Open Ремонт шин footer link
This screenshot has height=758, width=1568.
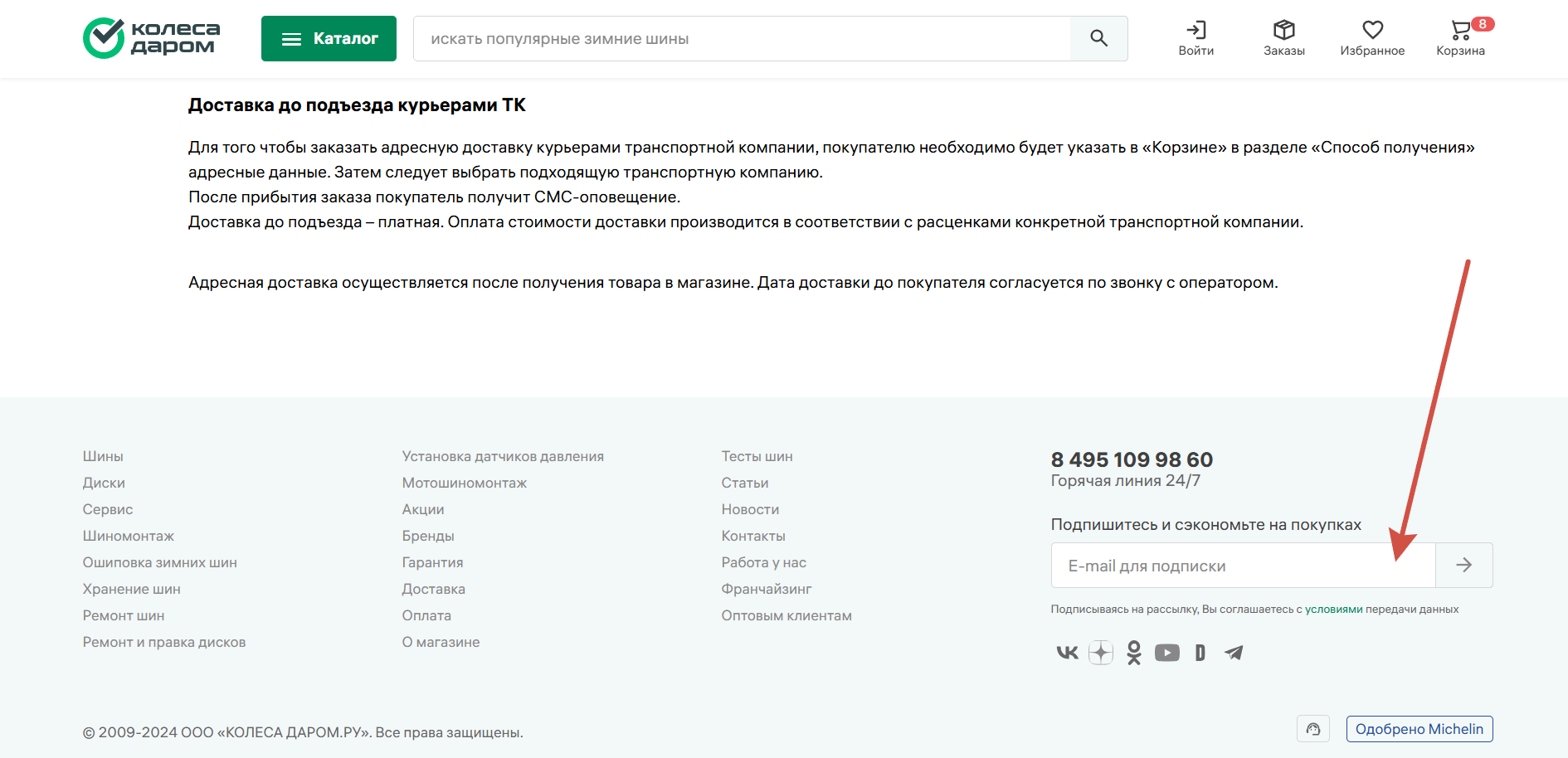[x=124, y=615]
